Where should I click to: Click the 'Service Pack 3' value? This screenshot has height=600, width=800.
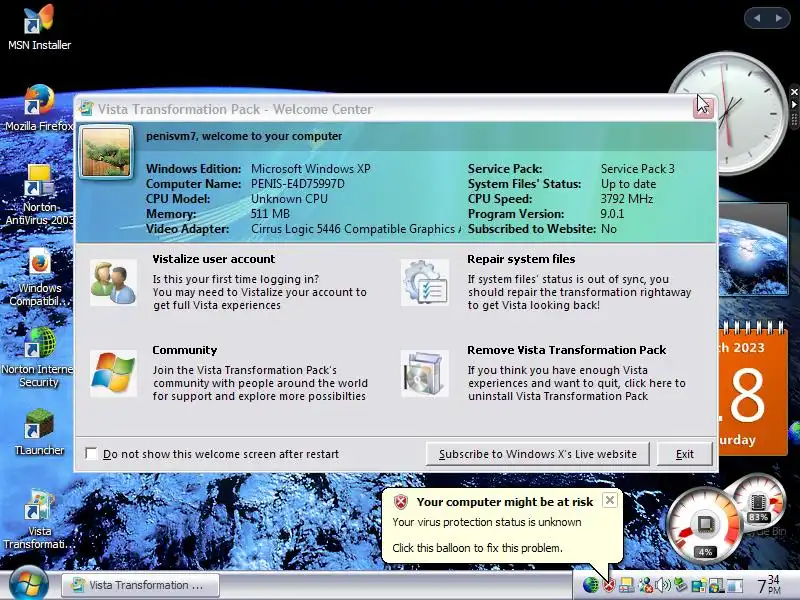pyautogui.click(x=637, y=169)
